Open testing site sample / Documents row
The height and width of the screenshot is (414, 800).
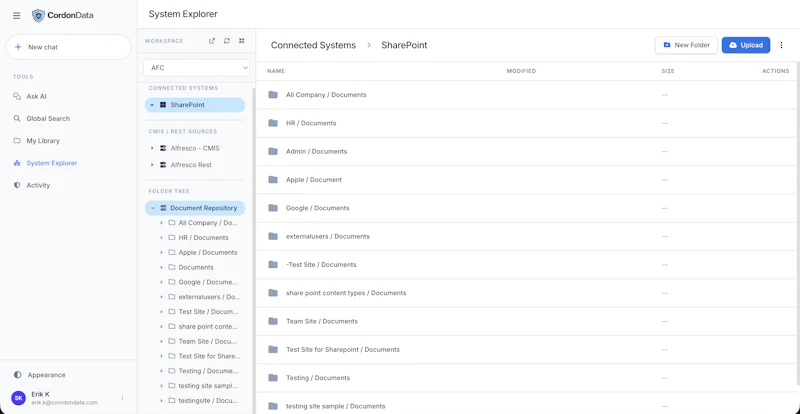click(x=526, y=404)
